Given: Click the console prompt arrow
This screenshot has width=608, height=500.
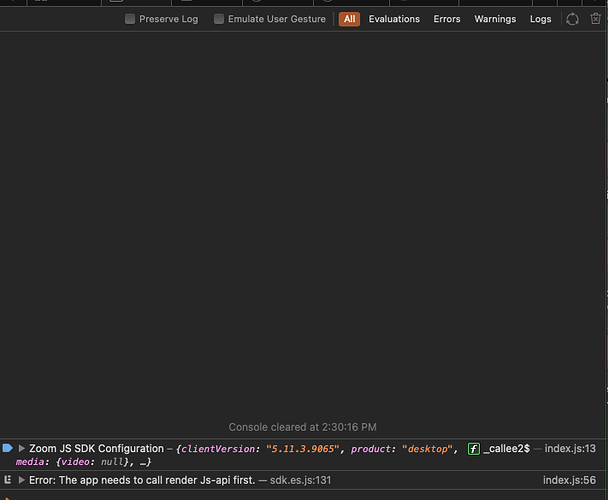Looking at the screenshot, I should [7, 498].
